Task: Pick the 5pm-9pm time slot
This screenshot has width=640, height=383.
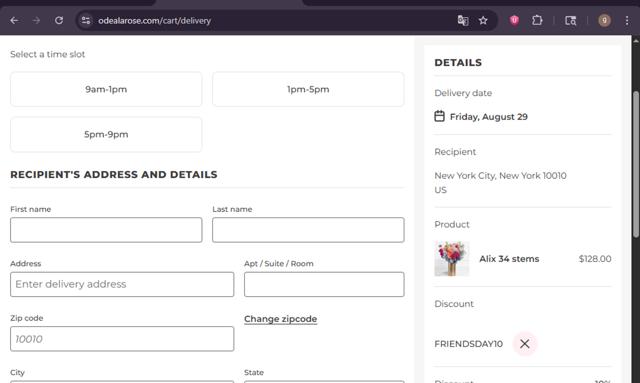Action: pyautogui.click(x=106, y=134)
